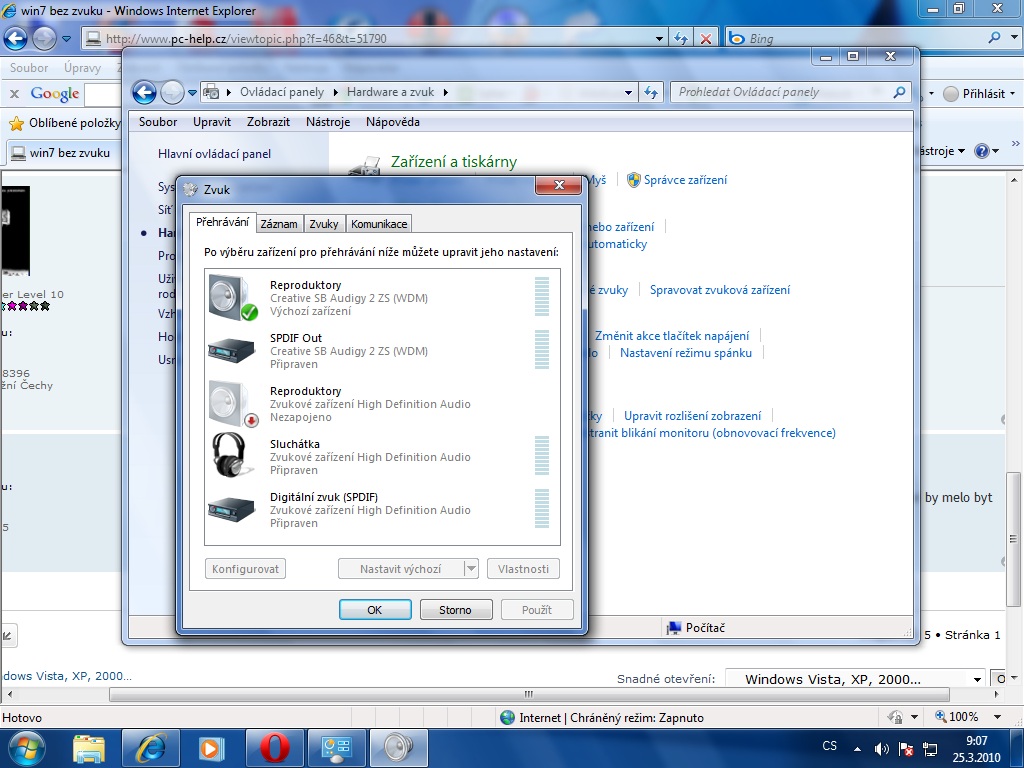The image size is (1024, 768).
Task: Open the Control Panel address bar dropdown
Action: (x=629, y=92)
